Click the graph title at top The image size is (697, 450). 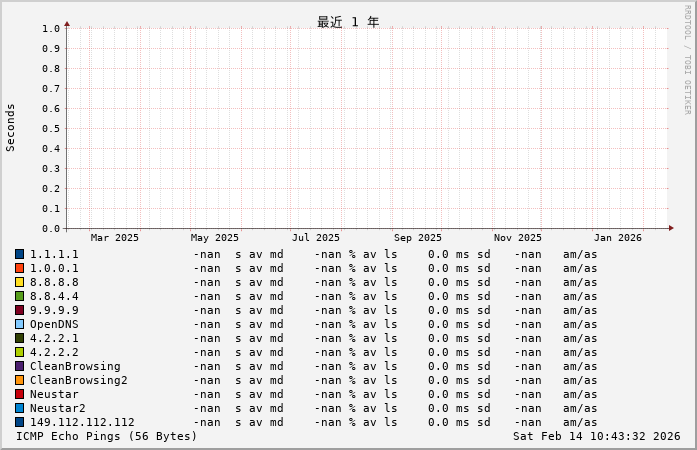[348, 22]
